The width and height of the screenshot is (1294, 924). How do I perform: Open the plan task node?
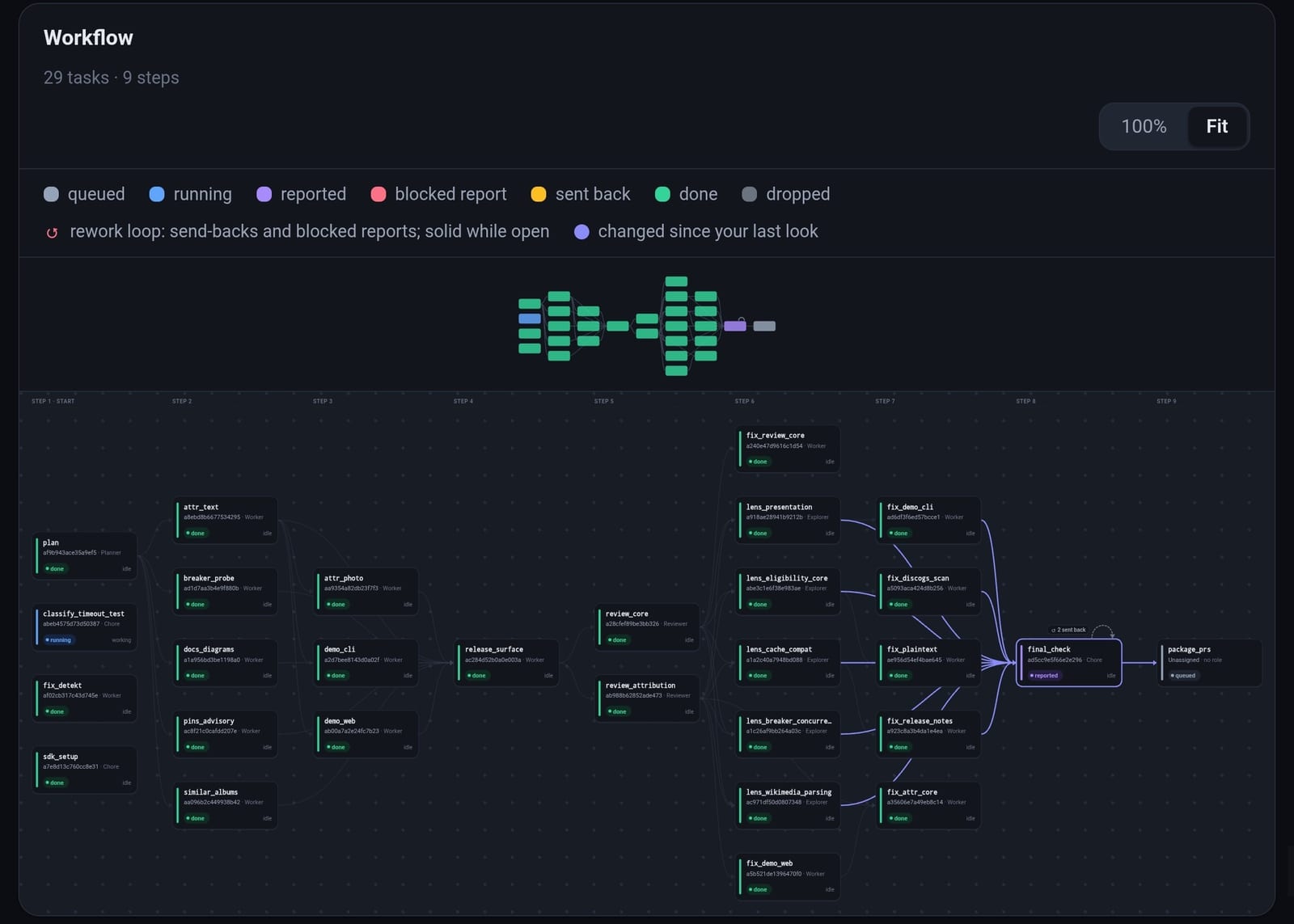point(85,555)
